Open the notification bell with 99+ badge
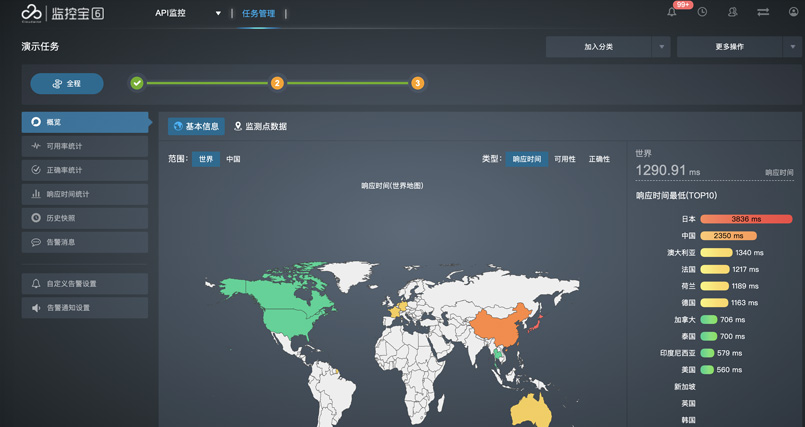The image size is (805, 427). point(672,12)
